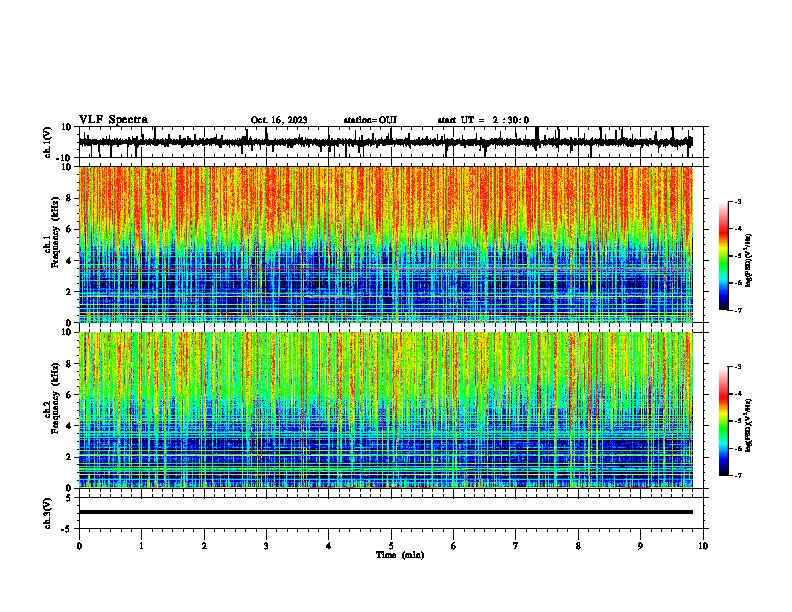Click the time axis tick label '7'
Screen dimensions: 792x612
pos(516,546)
